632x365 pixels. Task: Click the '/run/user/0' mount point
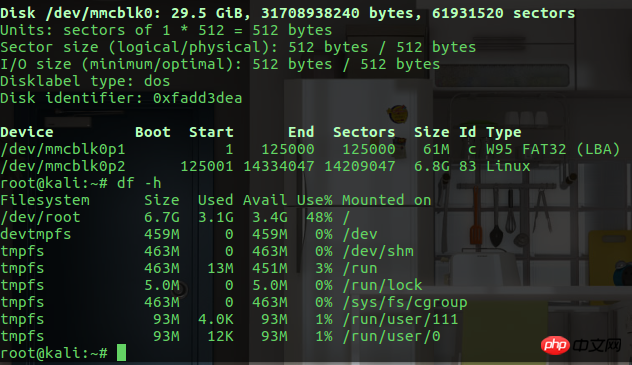(x=391, y=336)
